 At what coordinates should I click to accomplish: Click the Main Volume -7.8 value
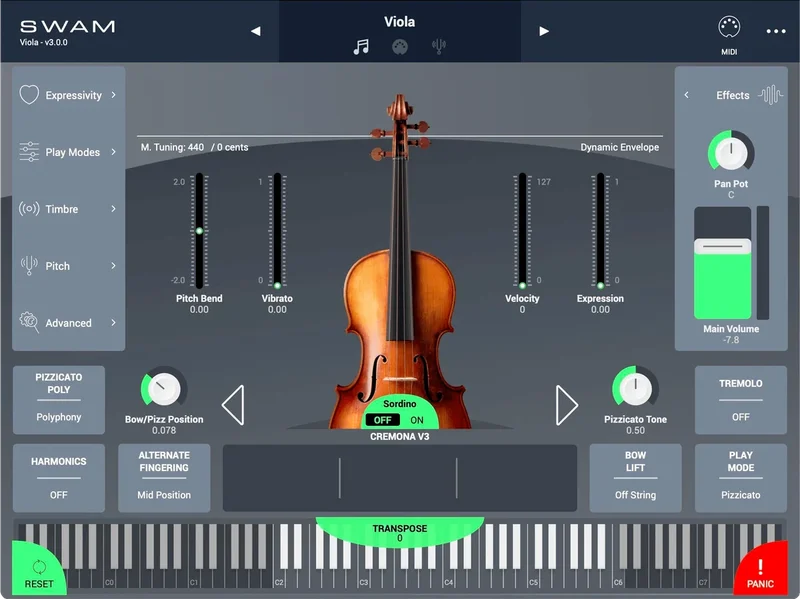tap(731, 340)
